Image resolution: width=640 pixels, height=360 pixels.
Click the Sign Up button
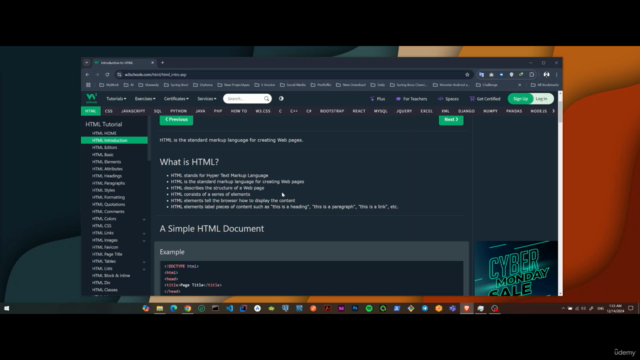[x=520, y=99]
